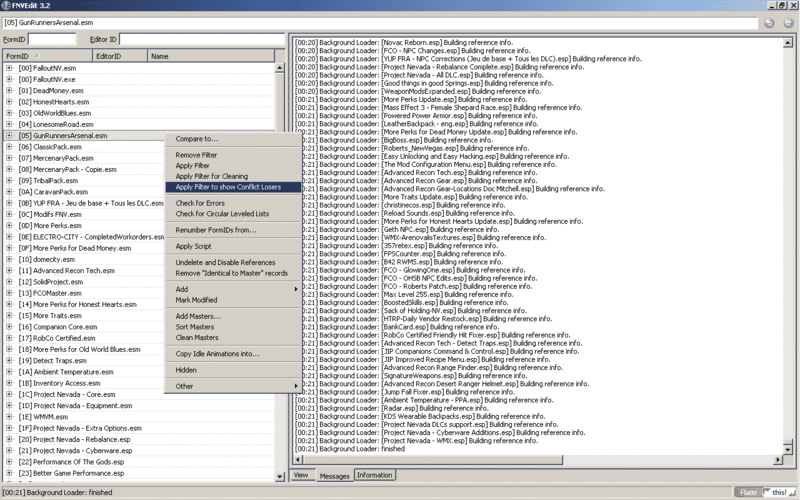Screen dimensions: 800x500
Task: Select 'Sort Masters' menu entry
Action: coord(233,327)
